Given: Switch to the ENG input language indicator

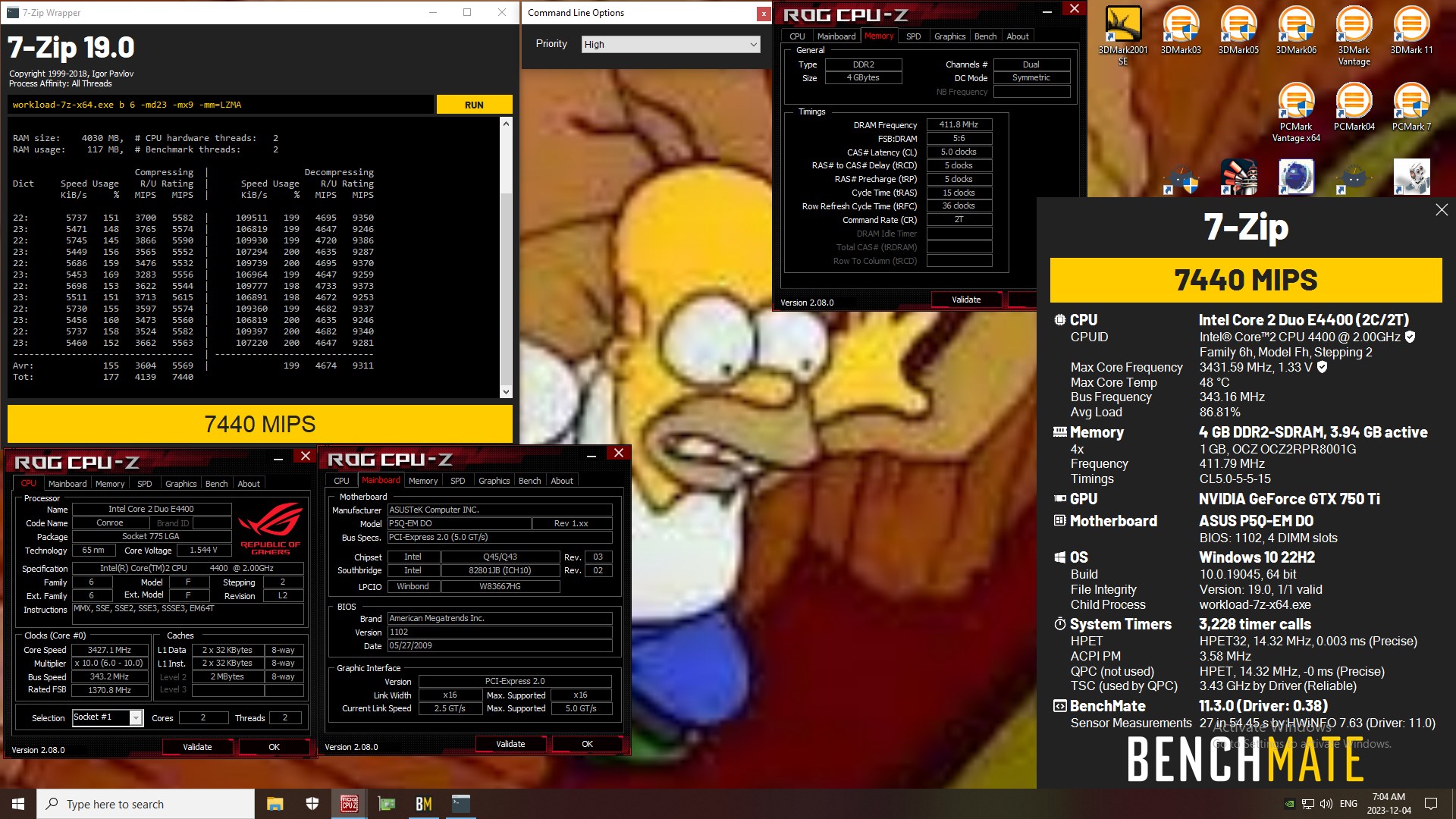Looking at the screenshot, I should click(x=1348, y=804).
